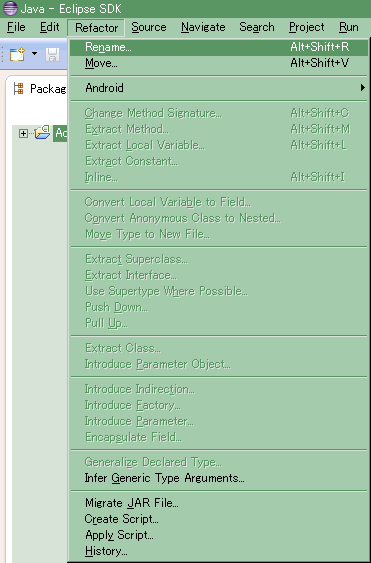This screenshot has width=371, height=563.
Task: Open the Navigate menu
Action: pos(203,27)
